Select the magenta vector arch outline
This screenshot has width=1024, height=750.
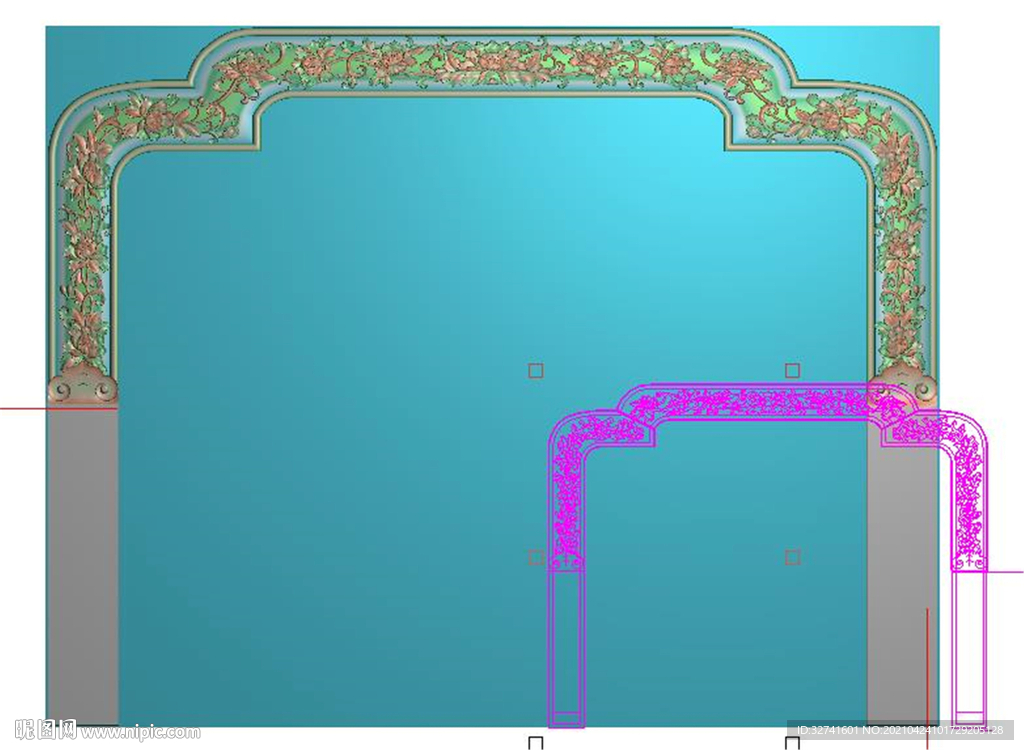[767, 555]
